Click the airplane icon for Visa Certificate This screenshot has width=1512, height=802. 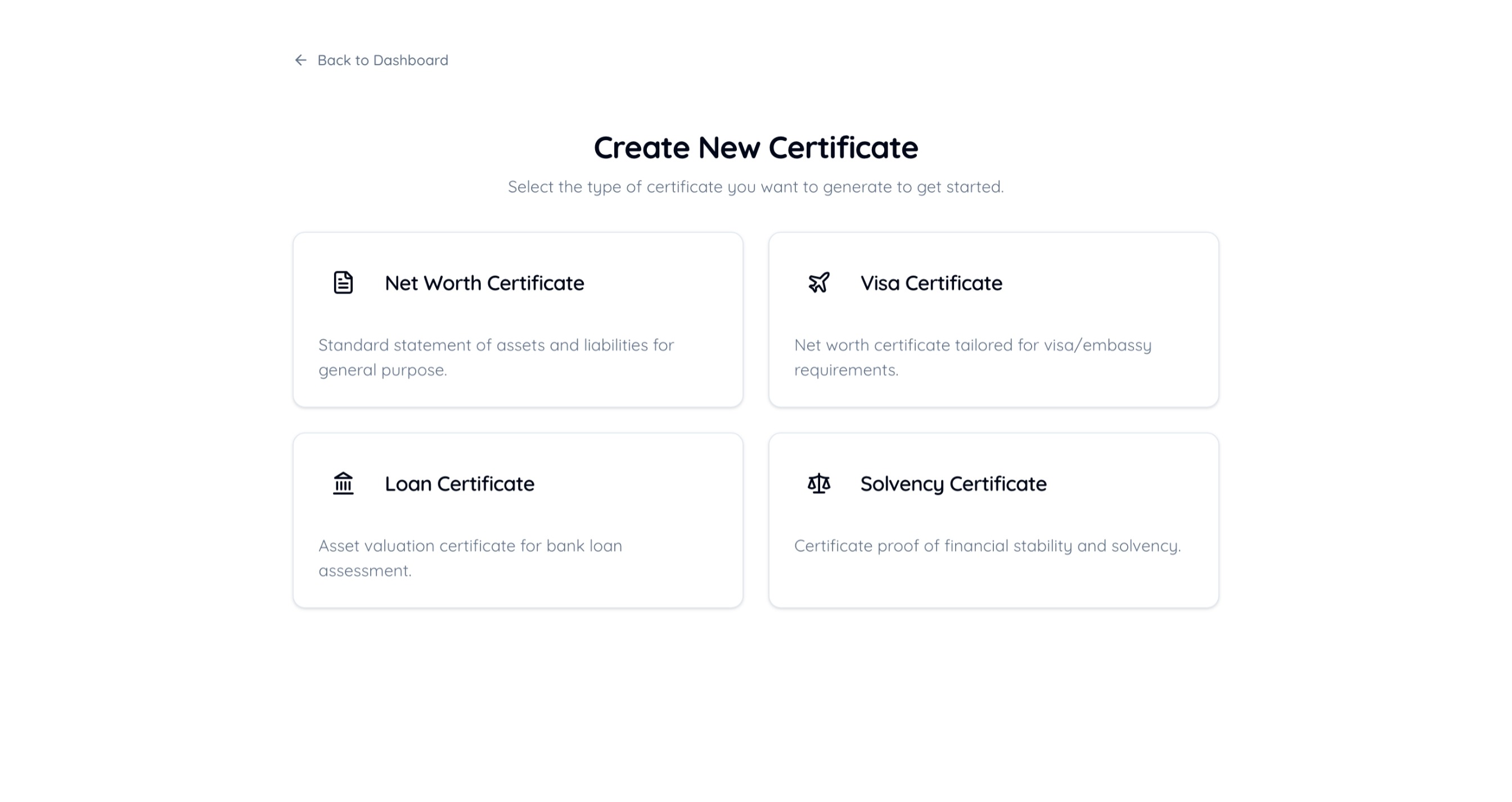[x=819, y=283]
